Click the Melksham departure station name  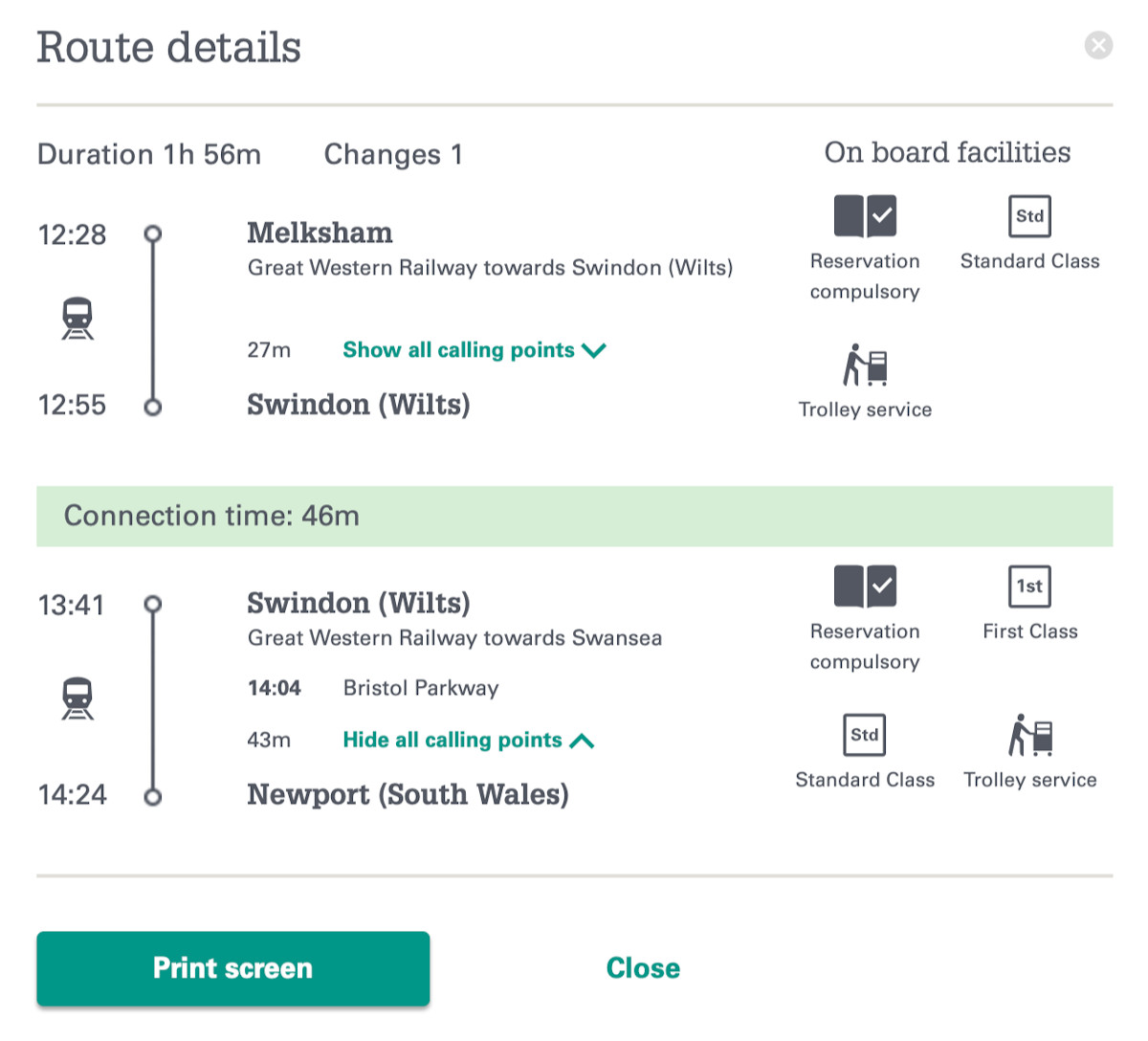[320, 233]
